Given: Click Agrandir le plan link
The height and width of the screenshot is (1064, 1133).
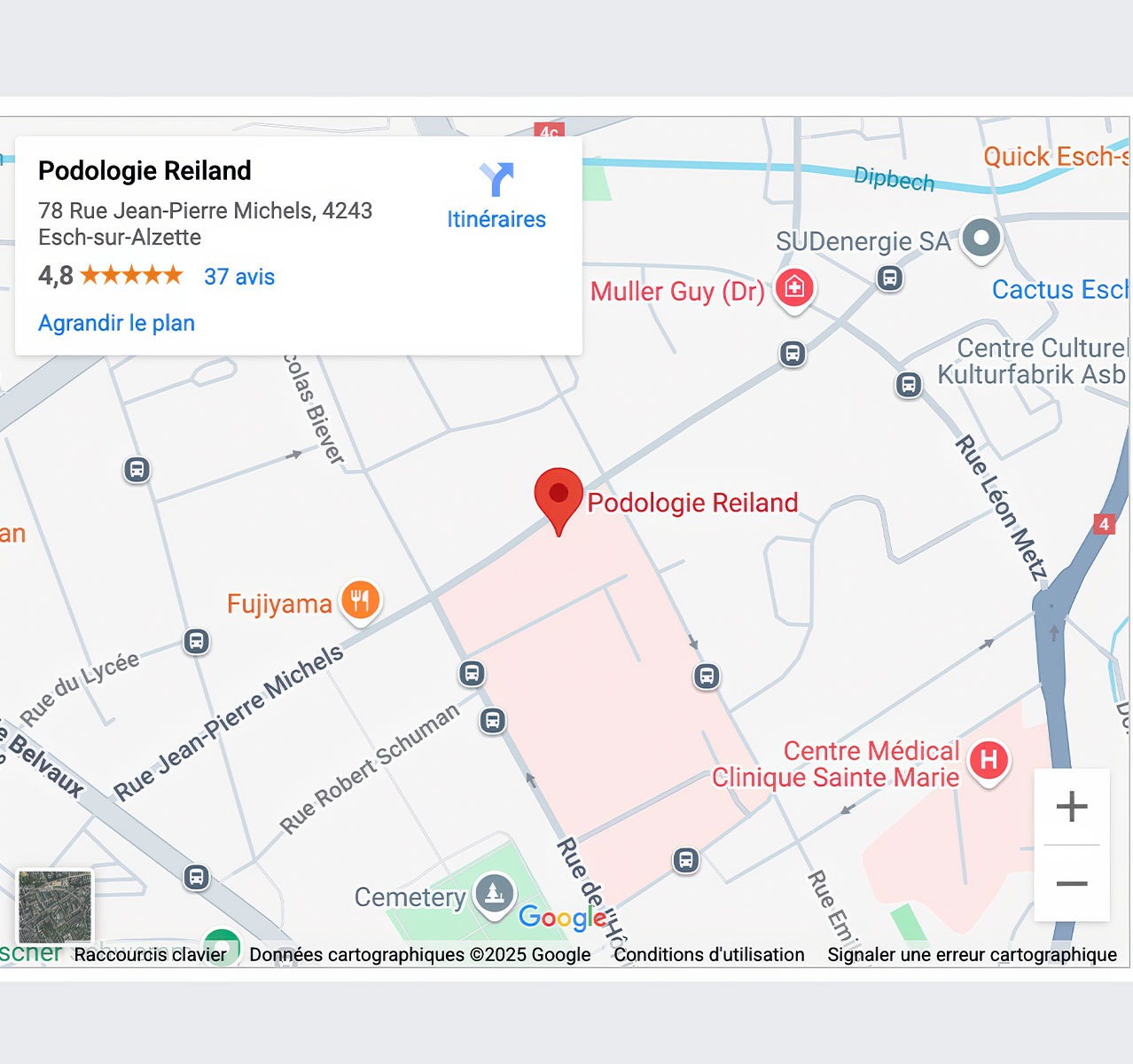Looking at the screenshot, I should [x=116, y=323].
